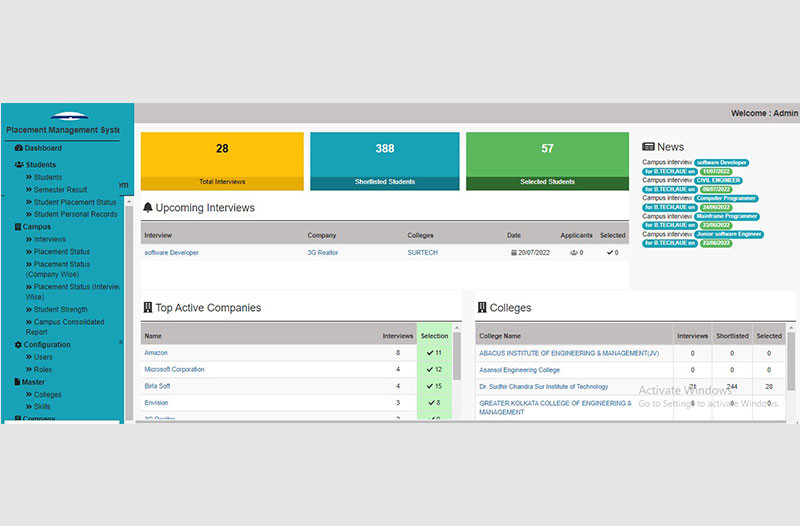Click the bell icon beside Upcoming Interviews

coord(148,208)
